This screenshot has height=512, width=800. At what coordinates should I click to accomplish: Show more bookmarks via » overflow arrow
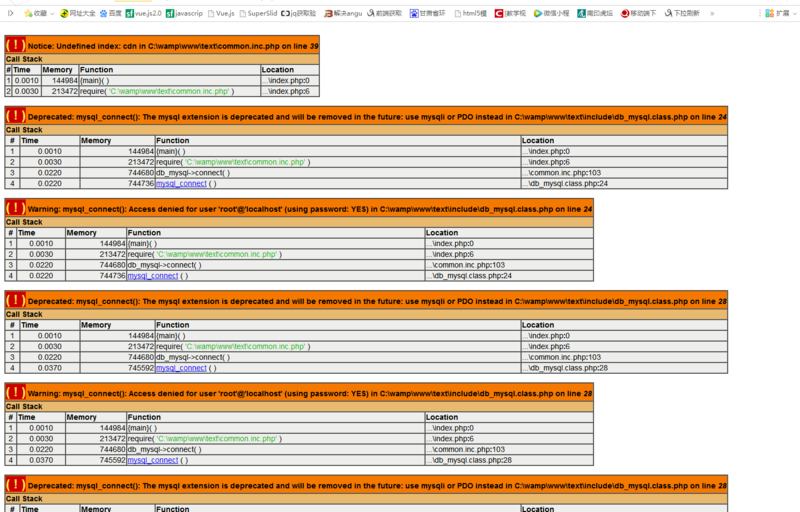tap(712, 13)
